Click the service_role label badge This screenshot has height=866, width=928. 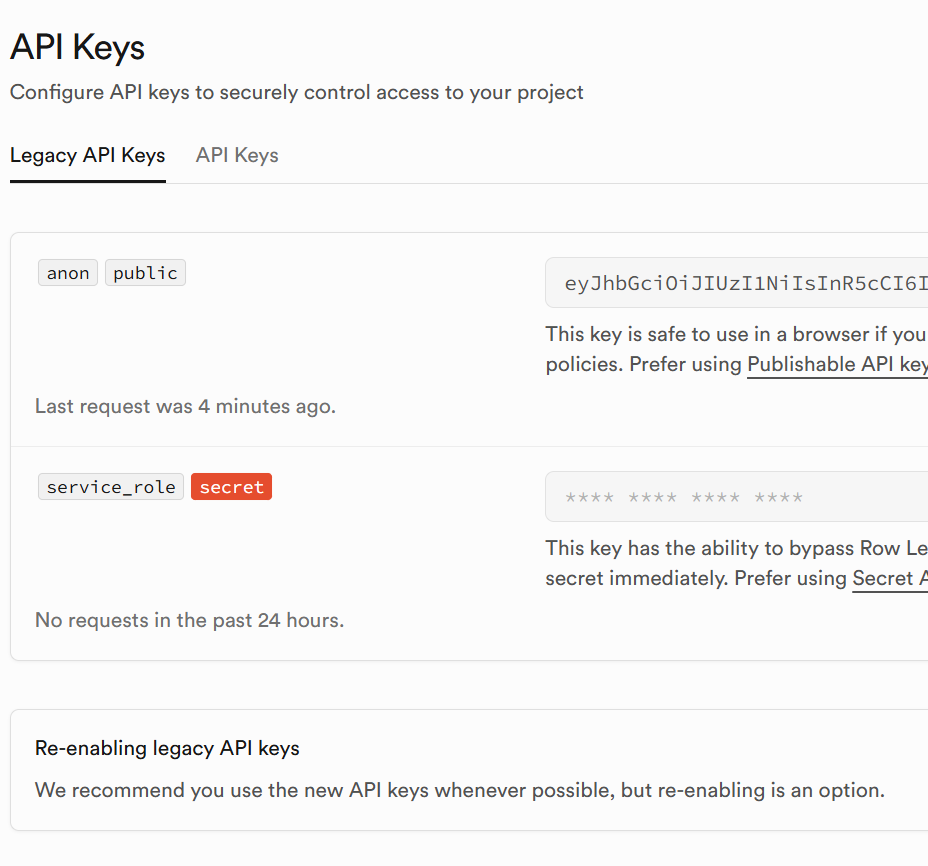[111, 487]
